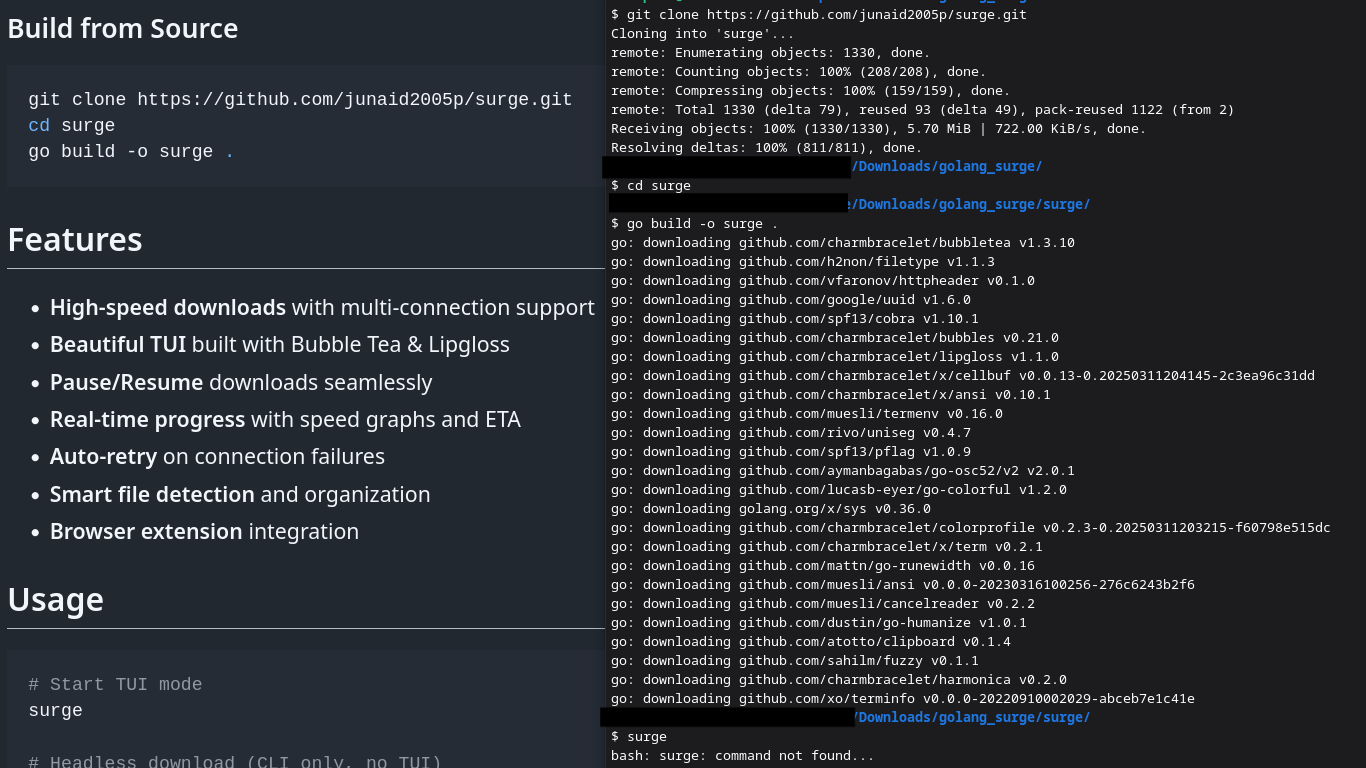
Task: Click '# Headless download' comment line
Action: coord(235,762)
